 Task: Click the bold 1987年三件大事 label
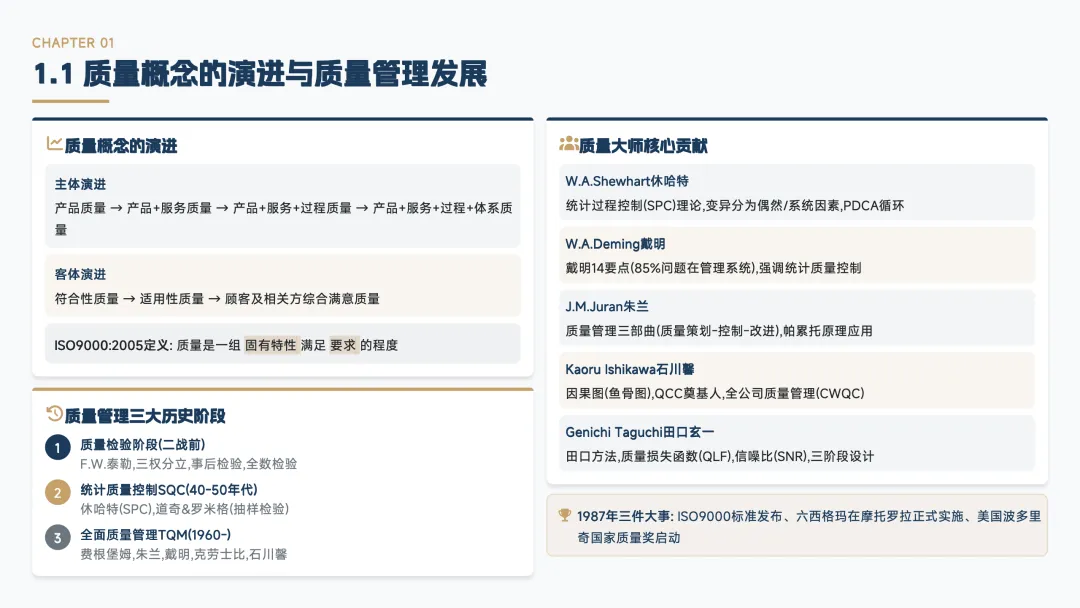click(625, 516)
